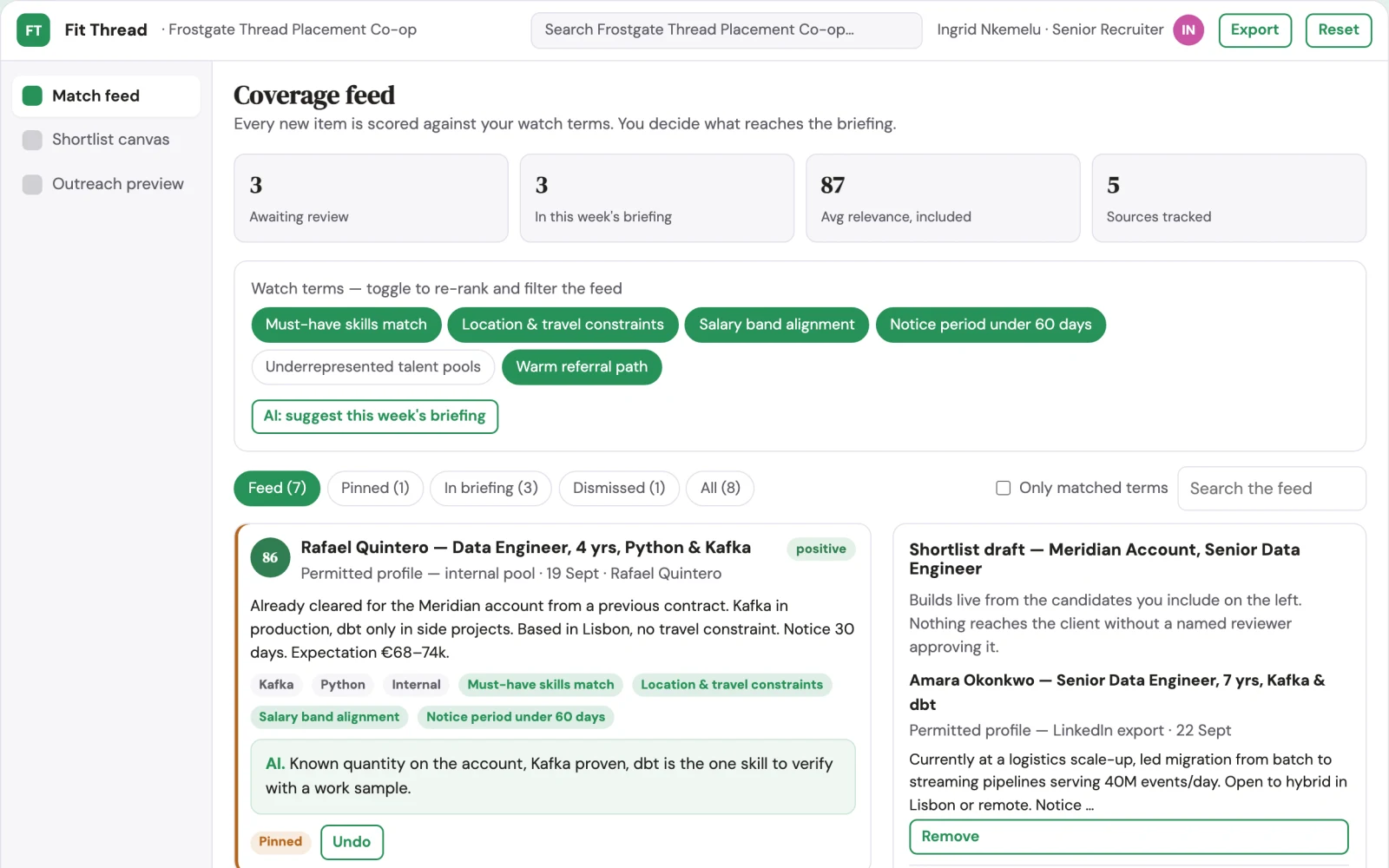Switch to the Dismissed (1) tab
This screenshot has width=1389, height=868.
pos(619,488)
